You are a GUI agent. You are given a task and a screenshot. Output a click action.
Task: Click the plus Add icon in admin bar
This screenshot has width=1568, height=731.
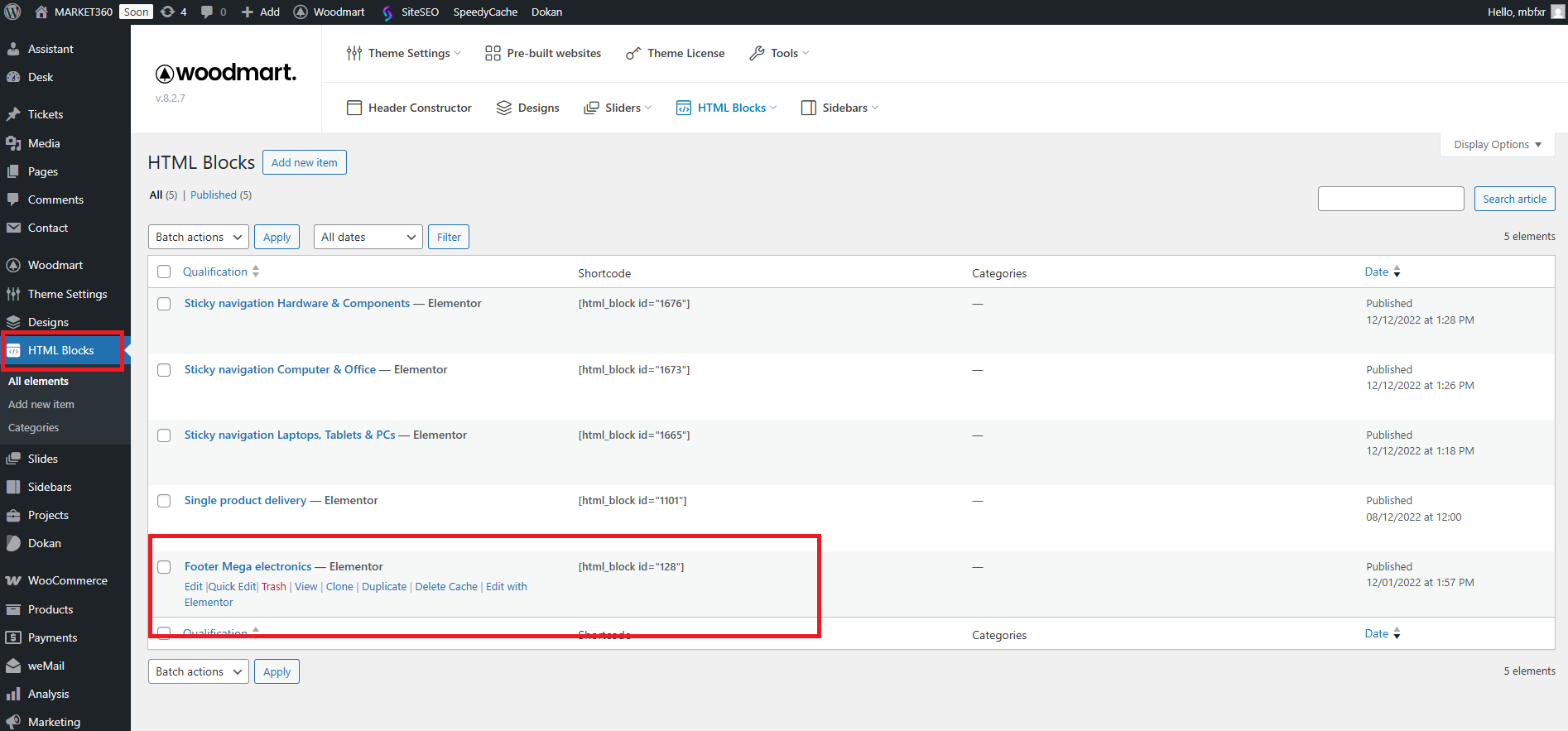[x=247, y=12]
